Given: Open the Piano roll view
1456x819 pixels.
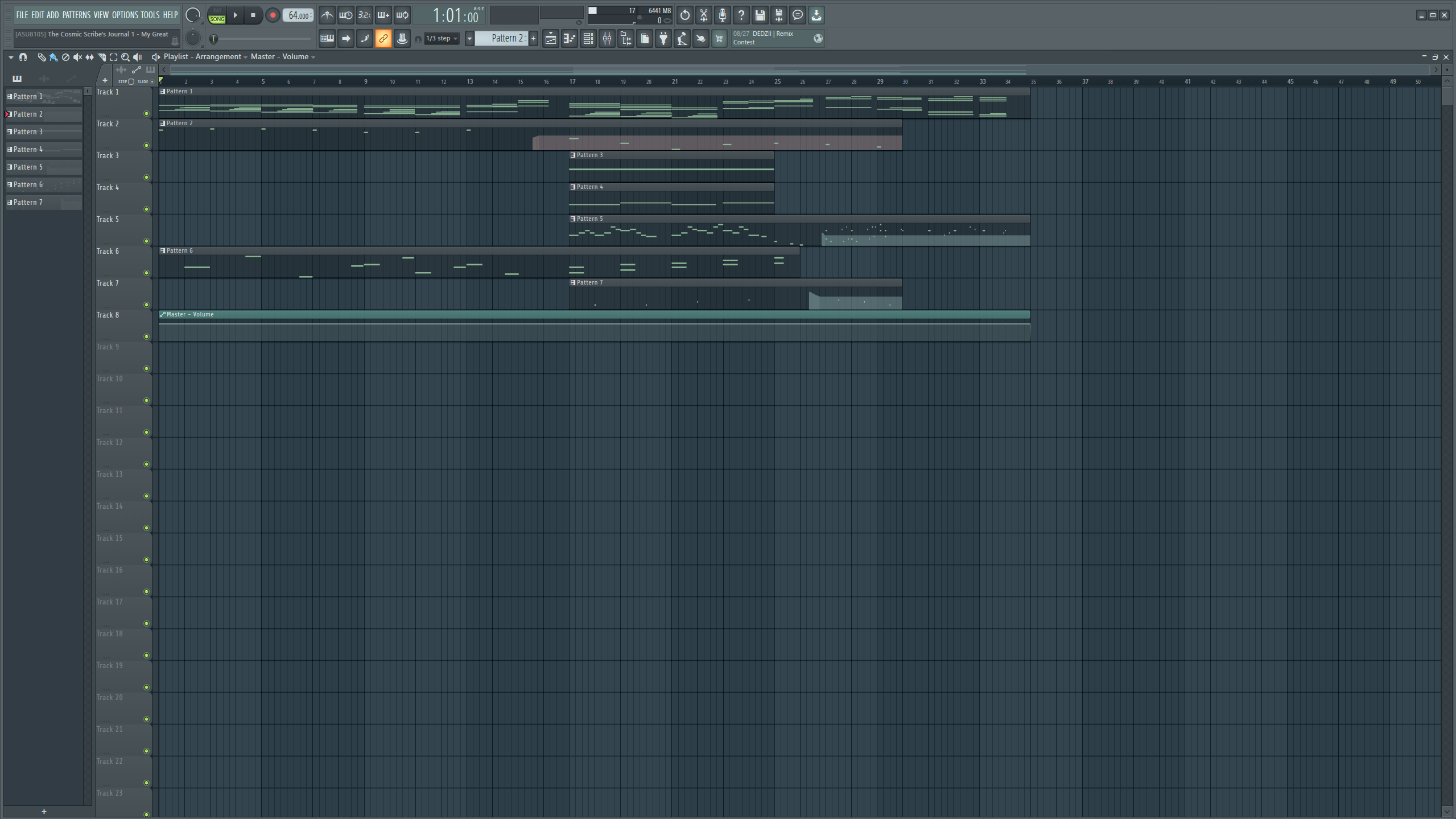Looking at the screenshot, I should click(570, 39).
